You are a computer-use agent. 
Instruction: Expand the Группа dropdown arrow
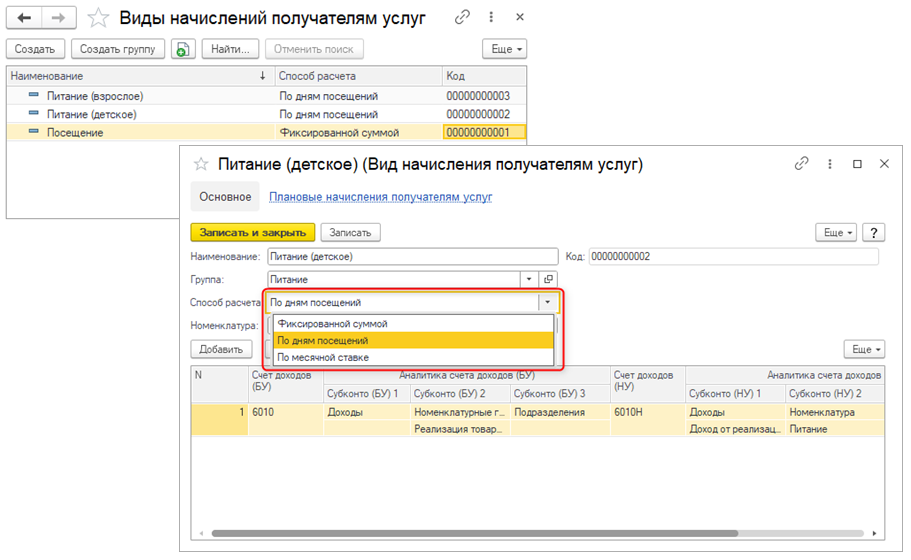click(x=530, y=280)
